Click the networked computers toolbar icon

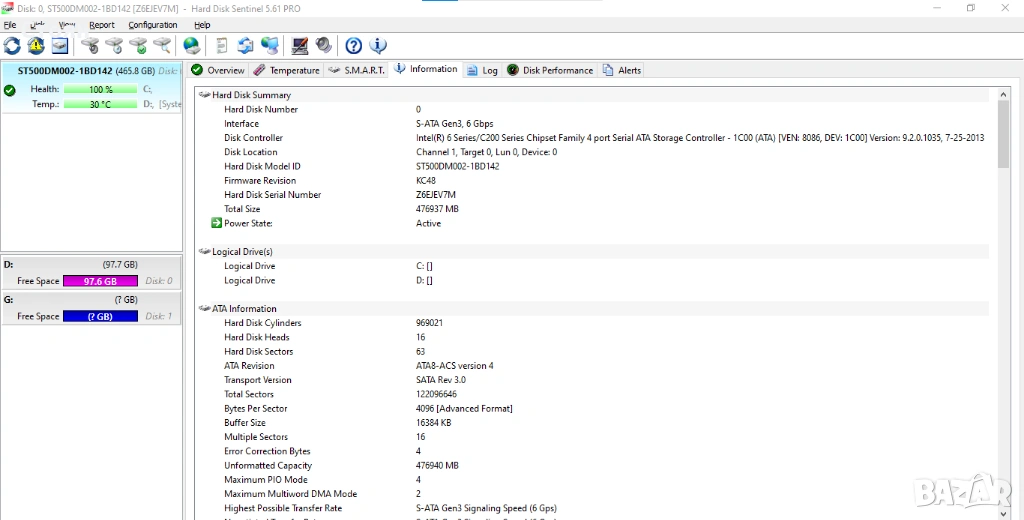[x=270, y=46]
